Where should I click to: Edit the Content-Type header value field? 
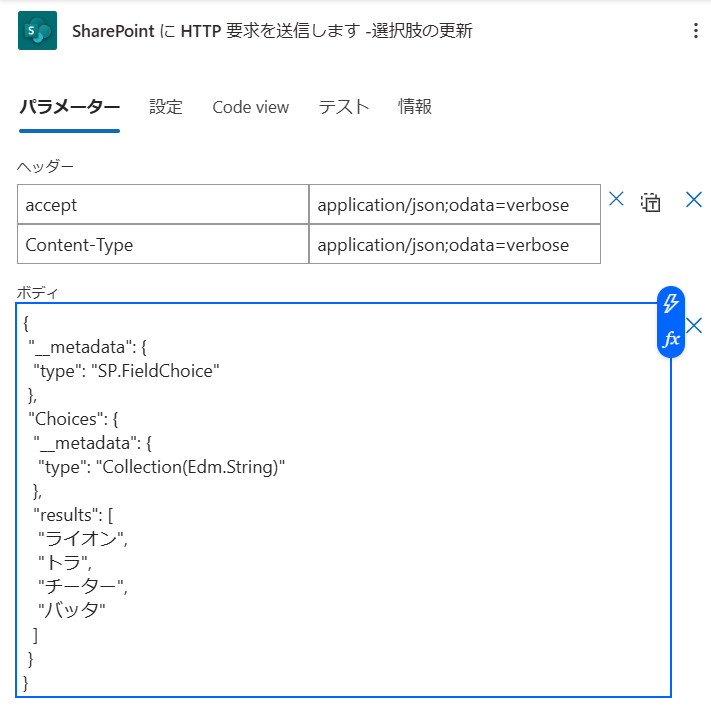tap(455, 244)
